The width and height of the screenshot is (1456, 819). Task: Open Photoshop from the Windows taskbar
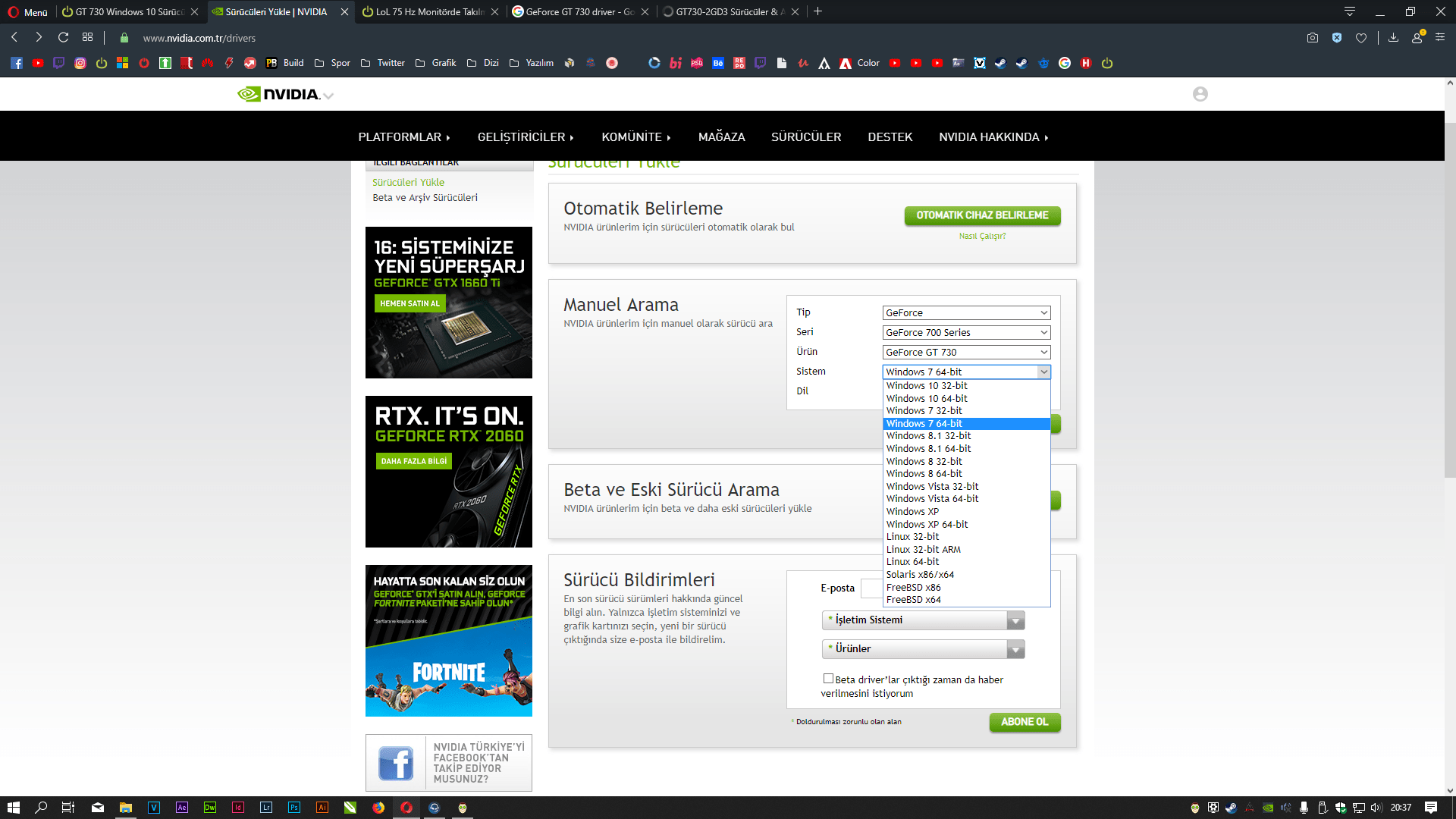294,808
